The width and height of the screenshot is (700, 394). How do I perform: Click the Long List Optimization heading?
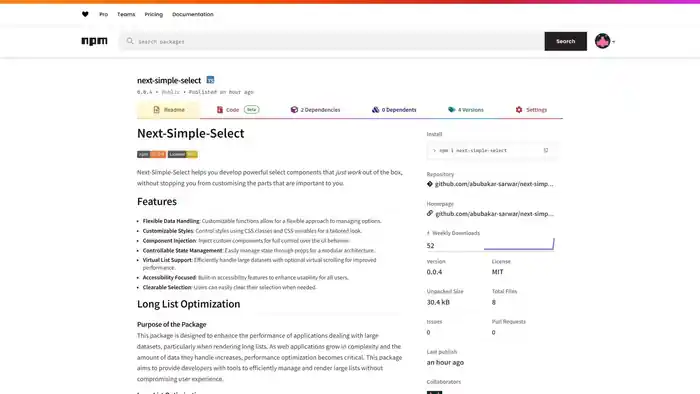click(x=188, y=304)
